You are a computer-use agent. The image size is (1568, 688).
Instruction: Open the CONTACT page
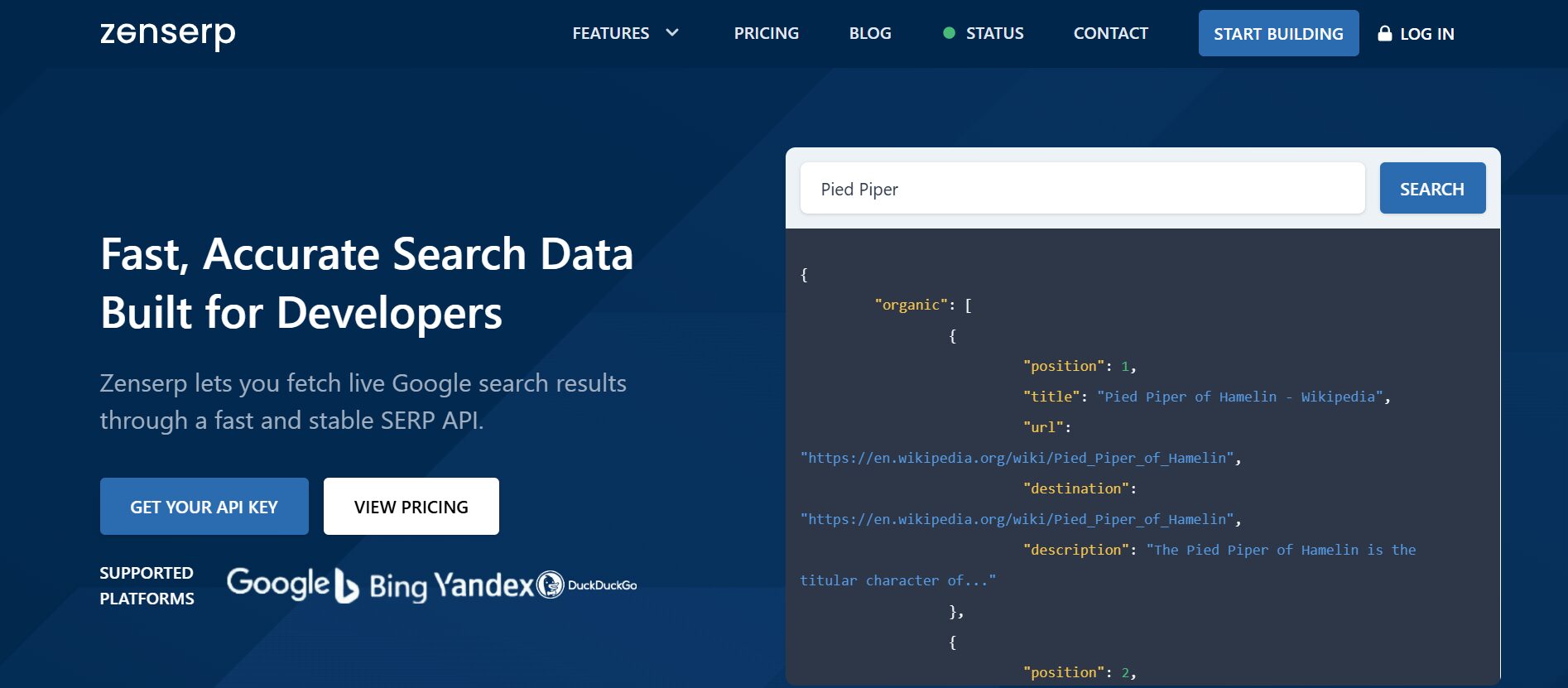[x=1110, y=33]
